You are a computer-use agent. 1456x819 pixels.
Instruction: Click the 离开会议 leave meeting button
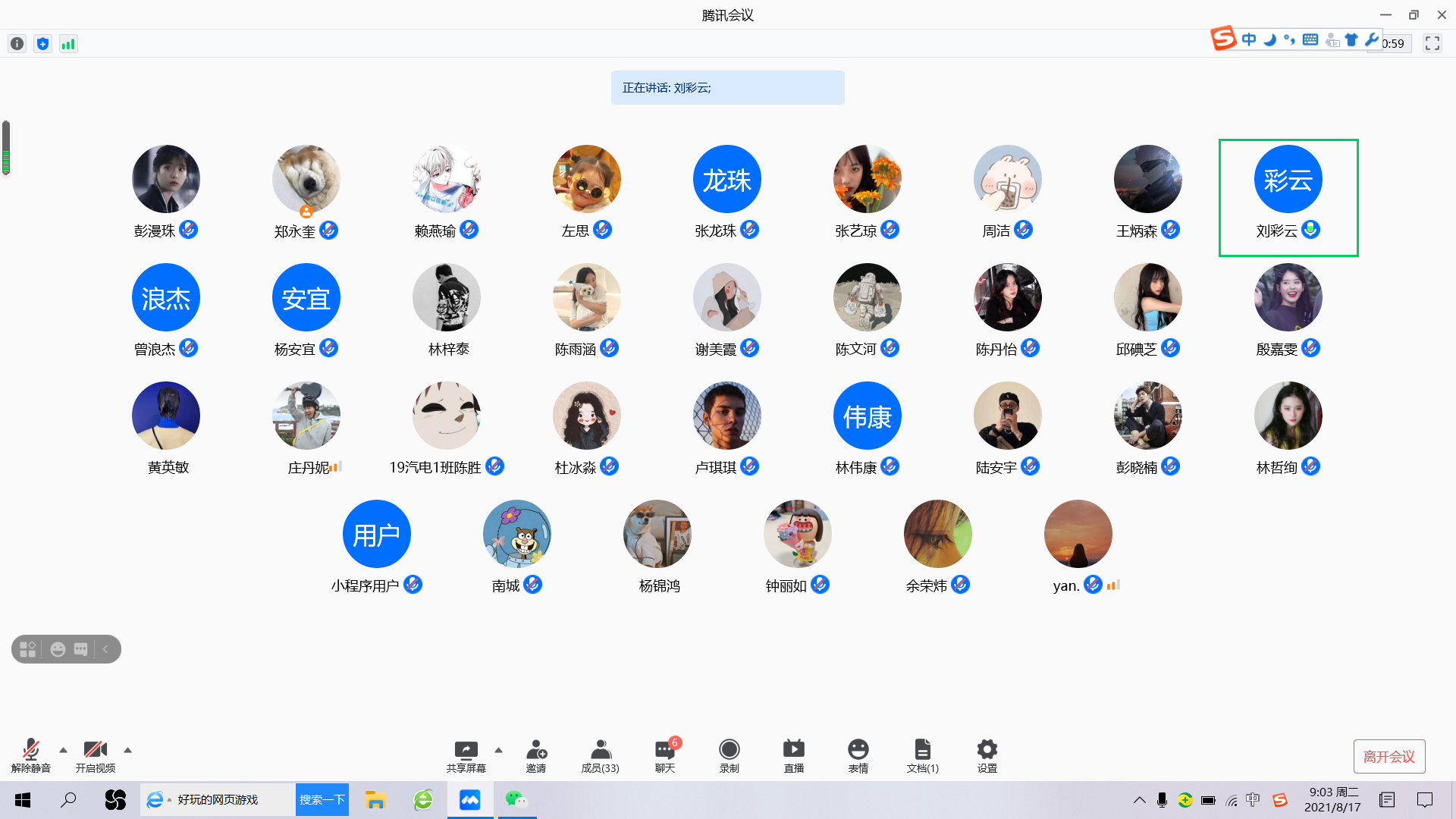click(1389, 756)
